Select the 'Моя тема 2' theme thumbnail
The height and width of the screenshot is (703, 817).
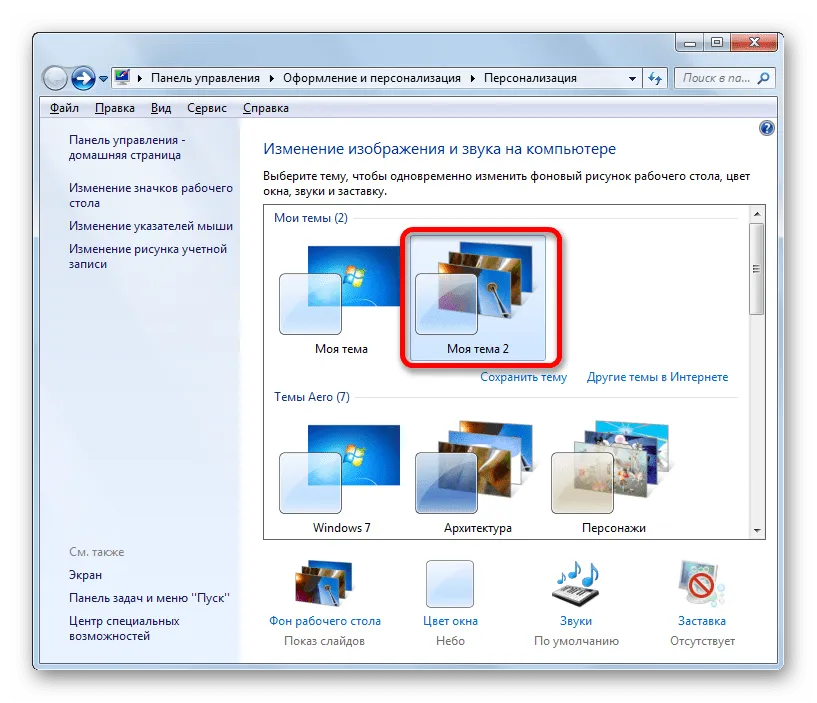pos(478,298)
